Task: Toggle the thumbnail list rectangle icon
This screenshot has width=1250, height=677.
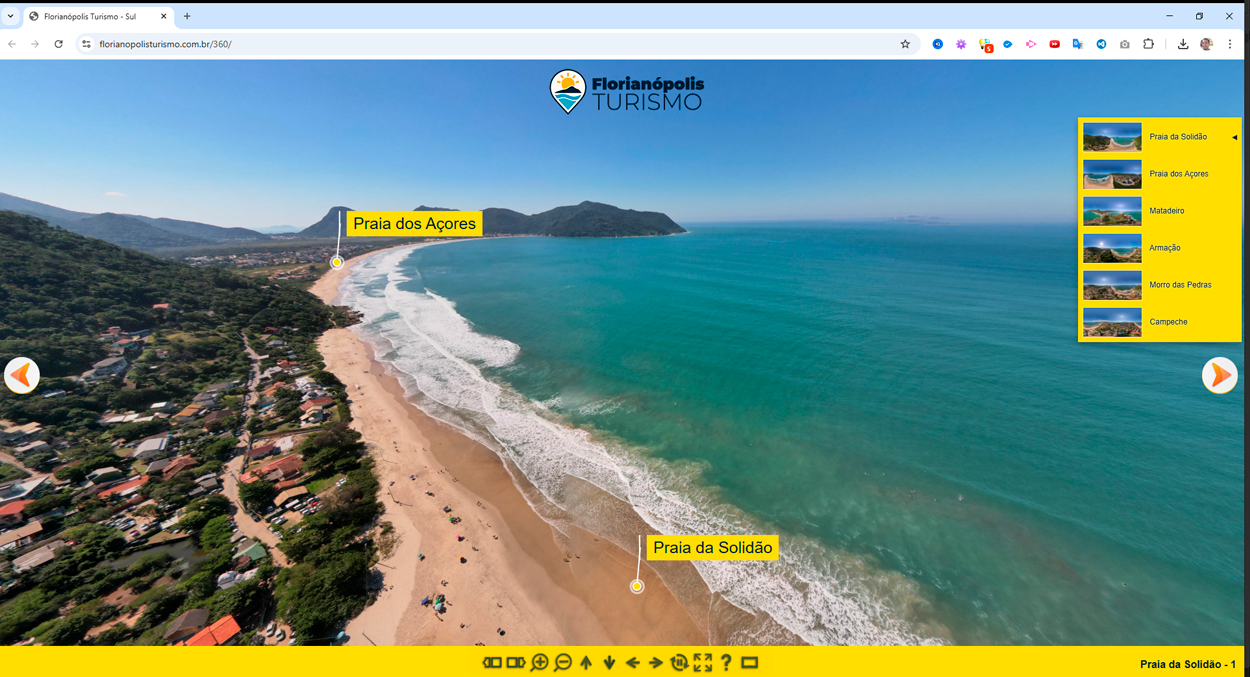Action: point(750,662)
